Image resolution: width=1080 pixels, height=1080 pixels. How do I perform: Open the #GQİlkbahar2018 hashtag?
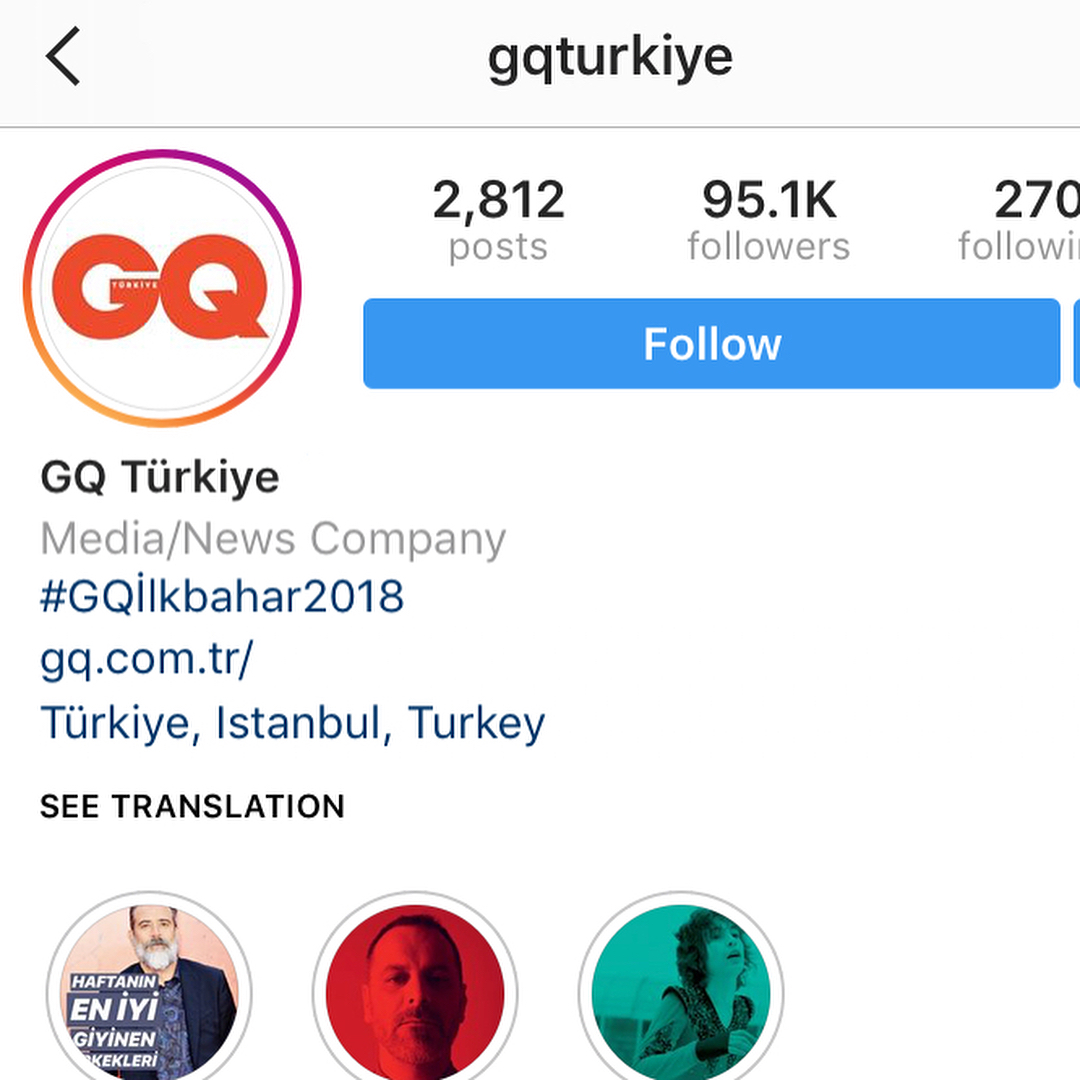[222, 596]
